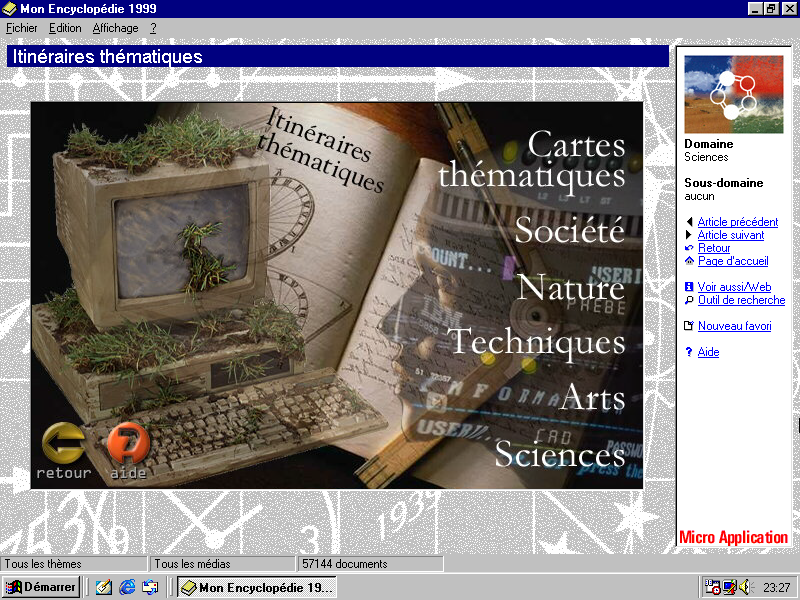Open the Sciences theme
The width and height of the screenshot is (800, 600).
click(560, 454)
